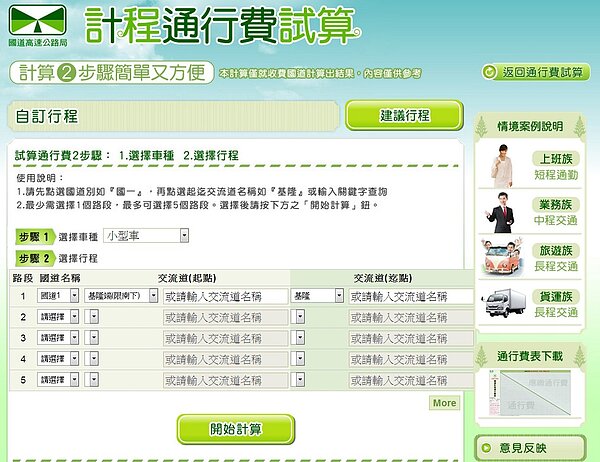Open the 請選擇 freeway dropdown in row 2
600x462 pixels.
(x=74, y=317)
